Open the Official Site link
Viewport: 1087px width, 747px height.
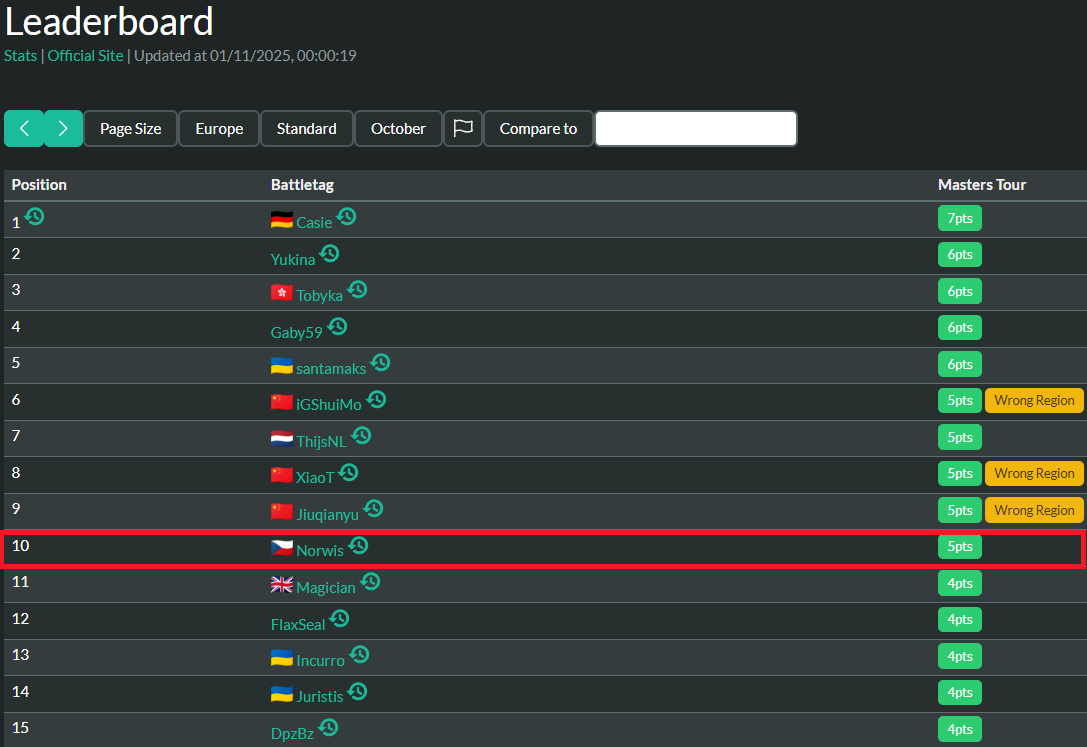pos(85,55)
